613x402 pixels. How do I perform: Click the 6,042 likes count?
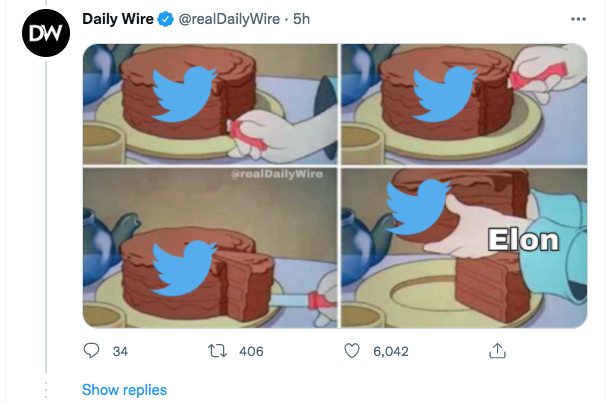point(391,351)
